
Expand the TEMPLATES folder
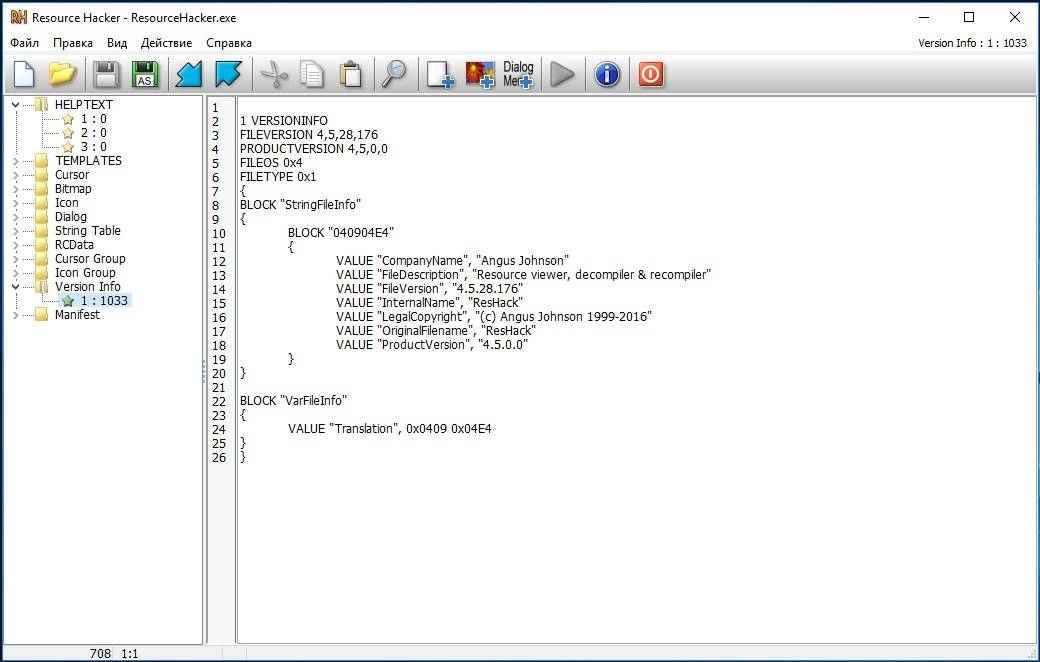pos(15,161)
